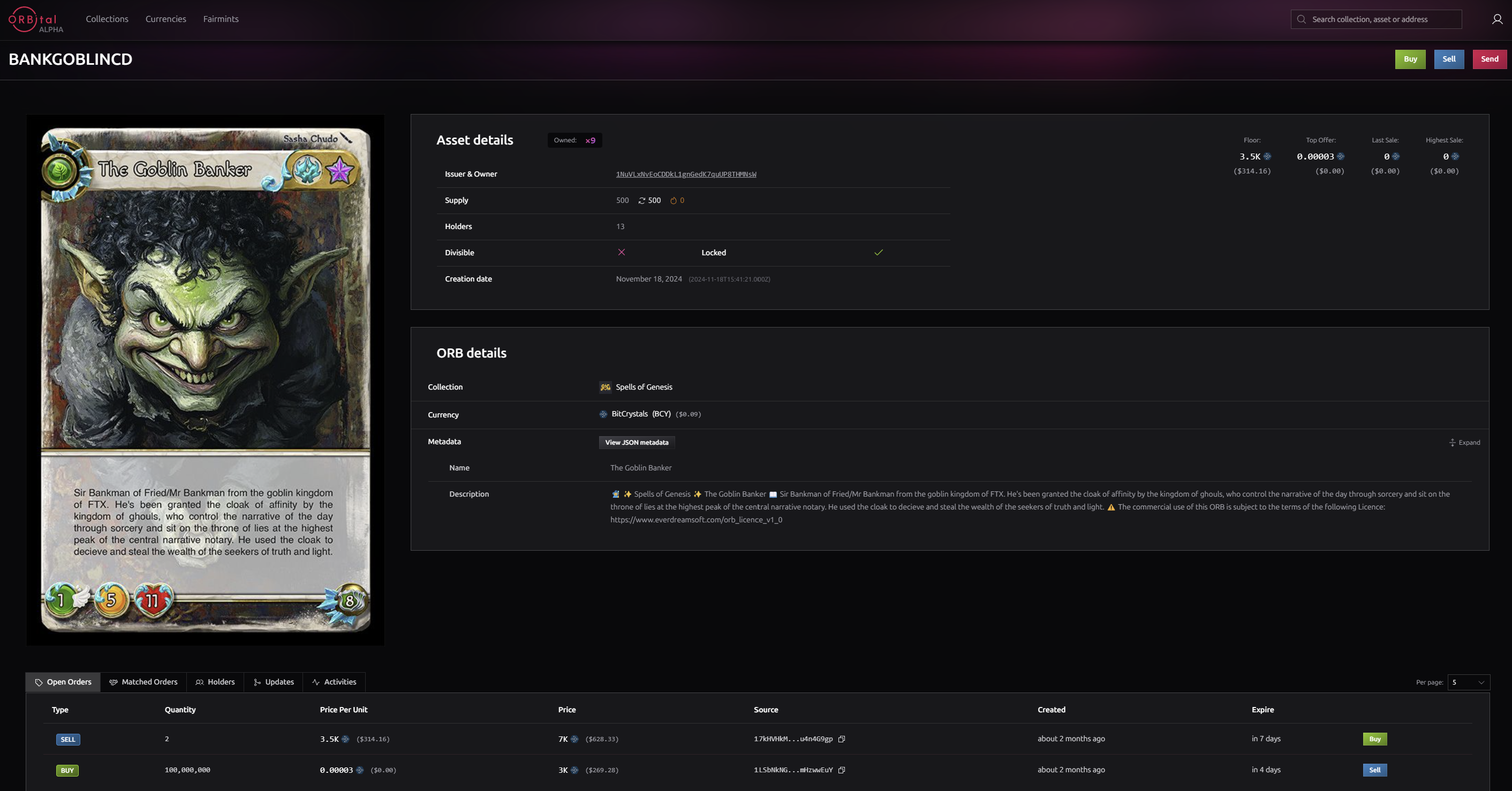1512x791 pixels.
Task: Expand the Metadata section
Action: click(1464, 443)
